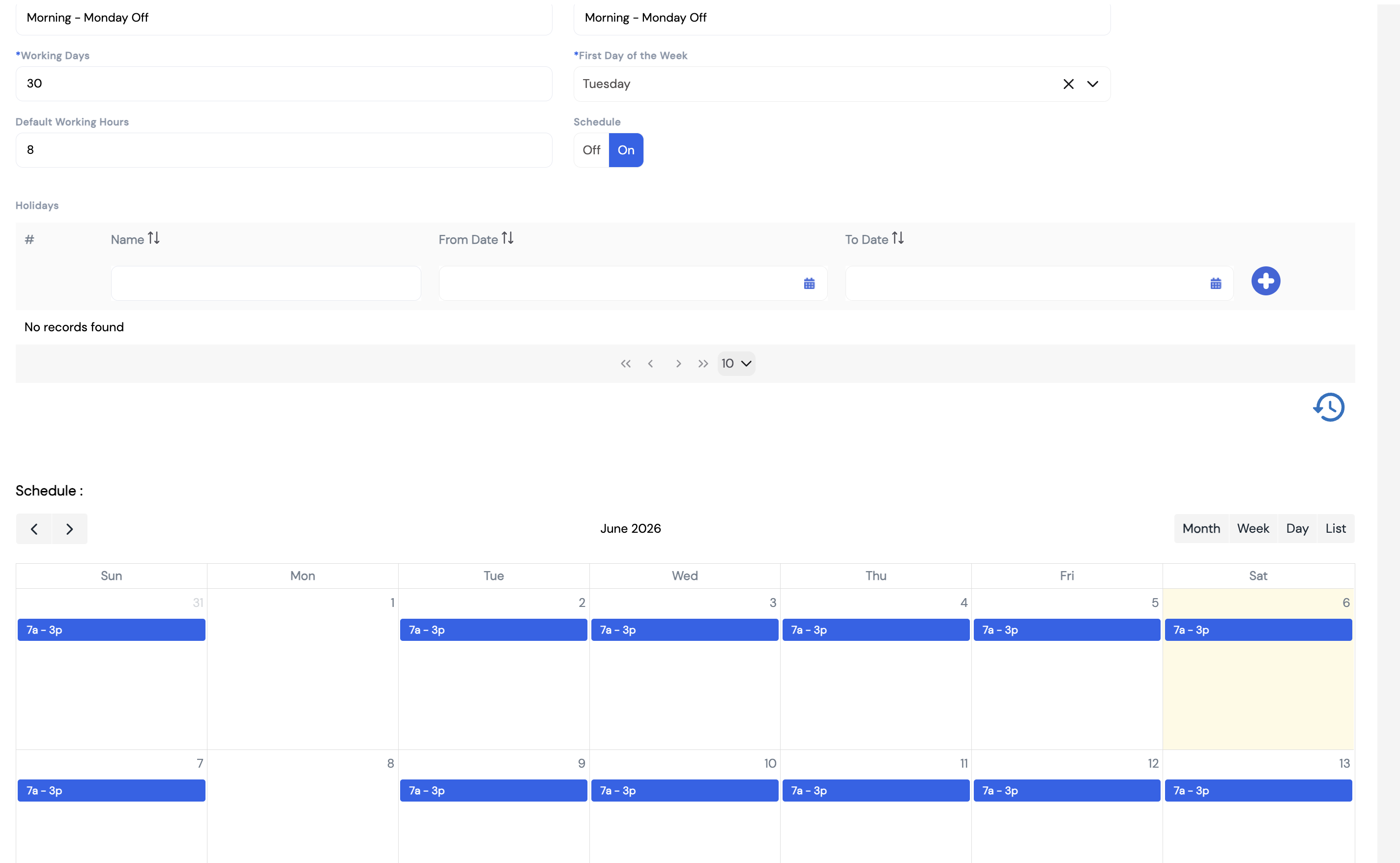Click the left Morning - Monday Off field
The height and width of the screenshot is (863, 1400).
click(284, 18)
